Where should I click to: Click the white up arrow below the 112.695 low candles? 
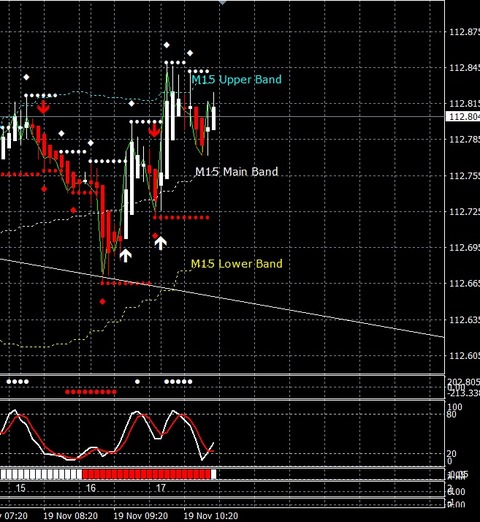(x=125, y=255)
